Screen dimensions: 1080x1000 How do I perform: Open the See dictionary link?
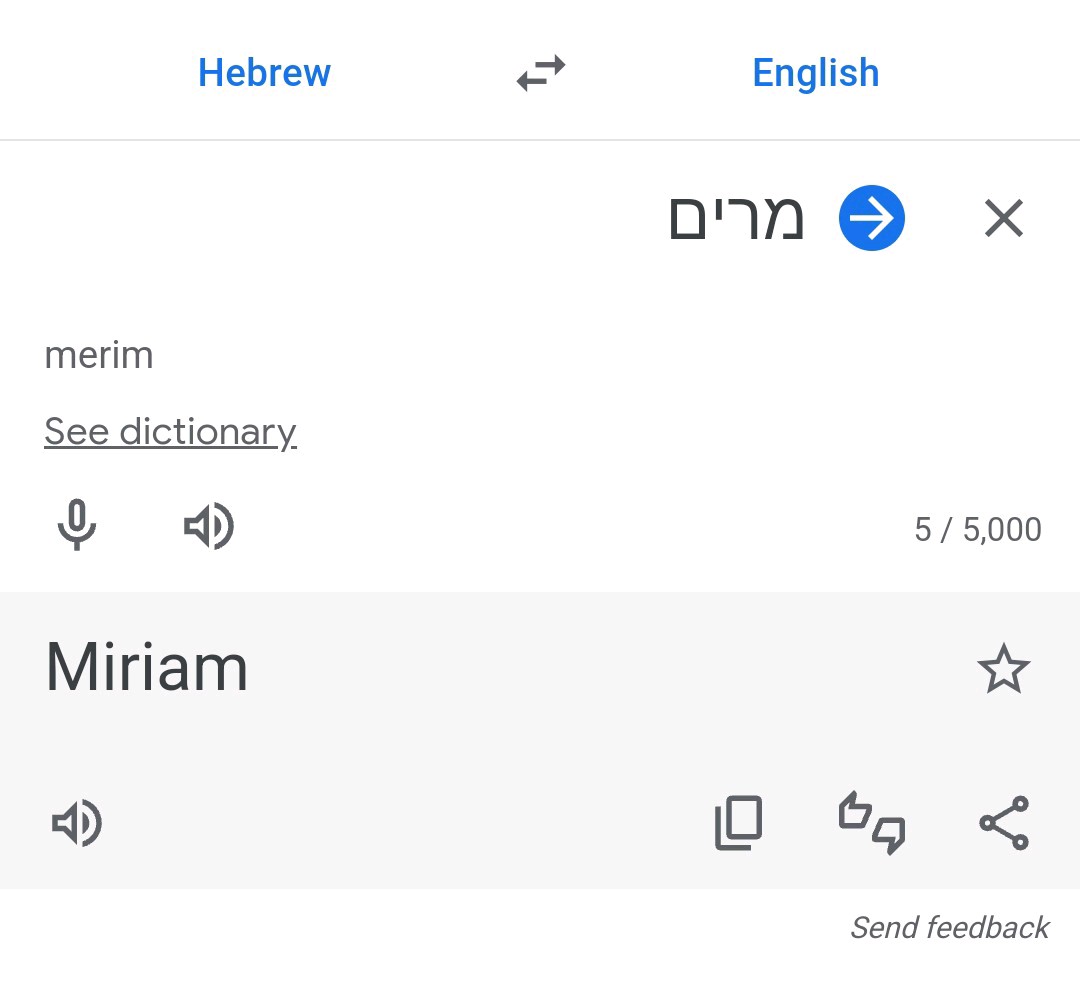click(170, 431)
